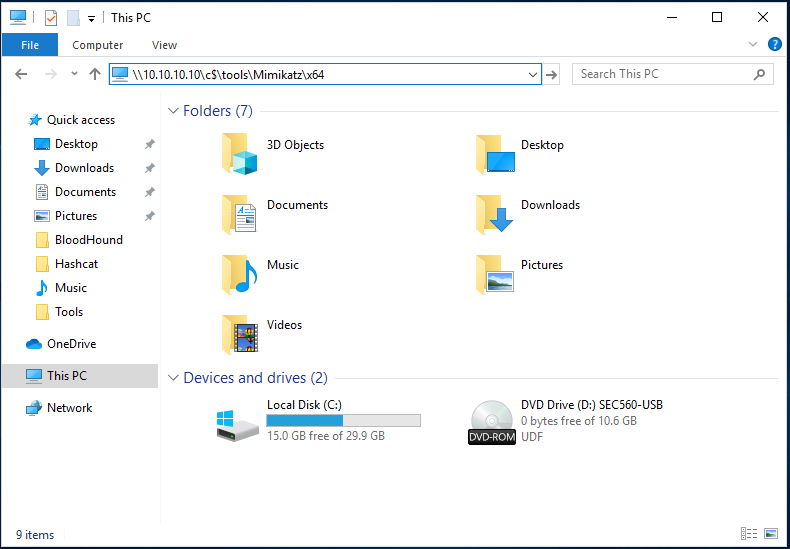Click the Devices and drives (2) header text

tap(255, 378)
